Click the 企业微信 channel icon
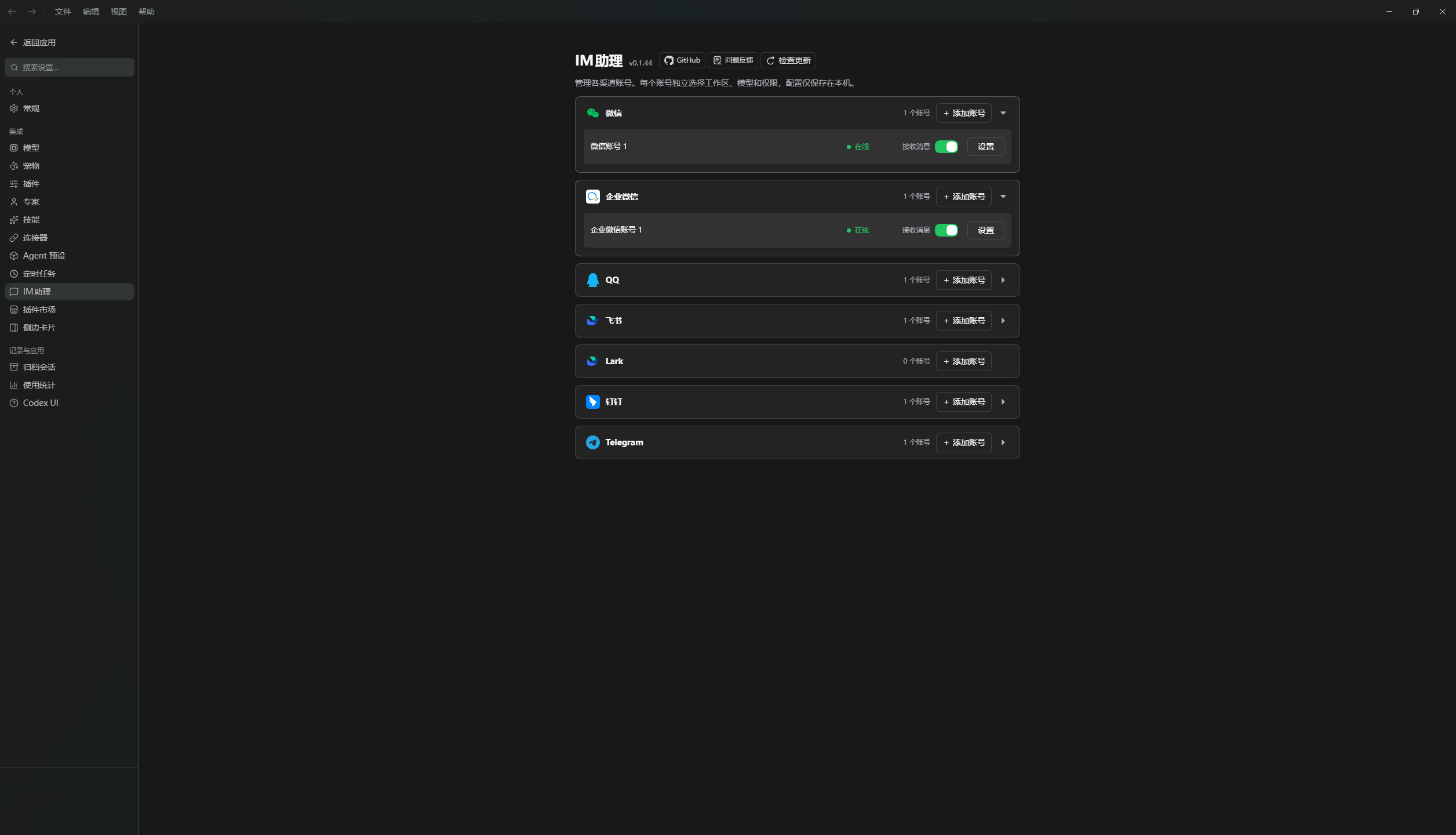1456x835 pixels. pyautogui.click(x=592, y=197)
